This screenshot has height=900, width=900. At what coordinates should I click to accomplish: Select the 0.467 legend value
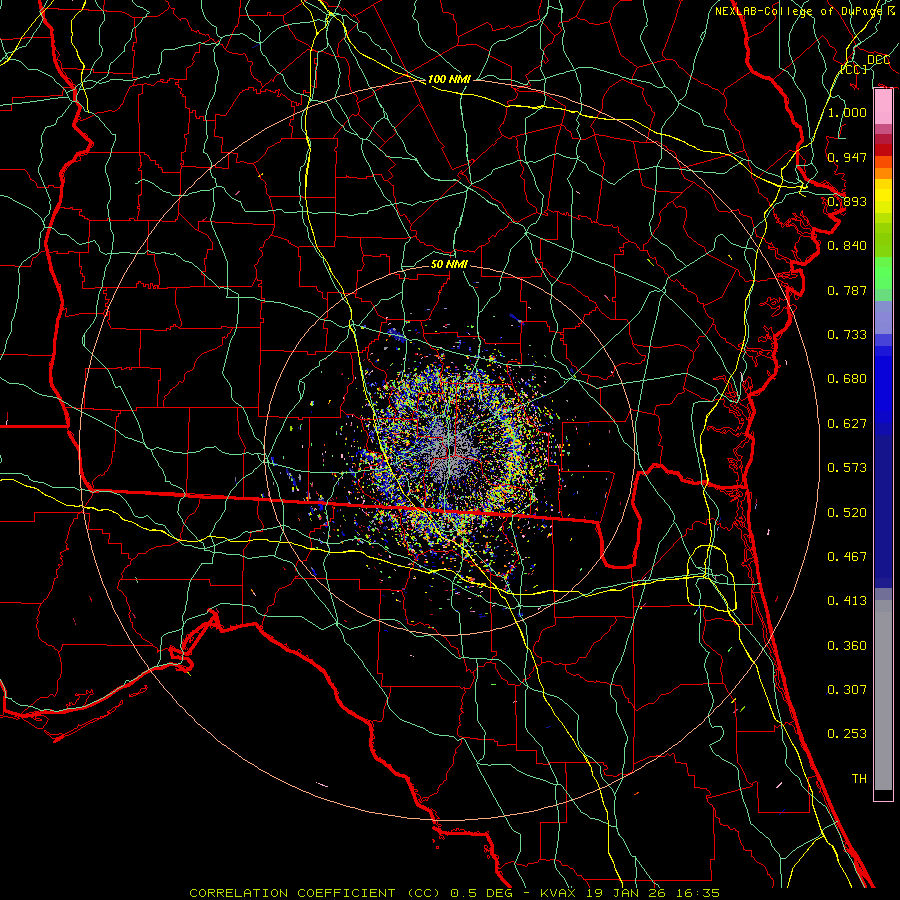[x=847, y=557]
